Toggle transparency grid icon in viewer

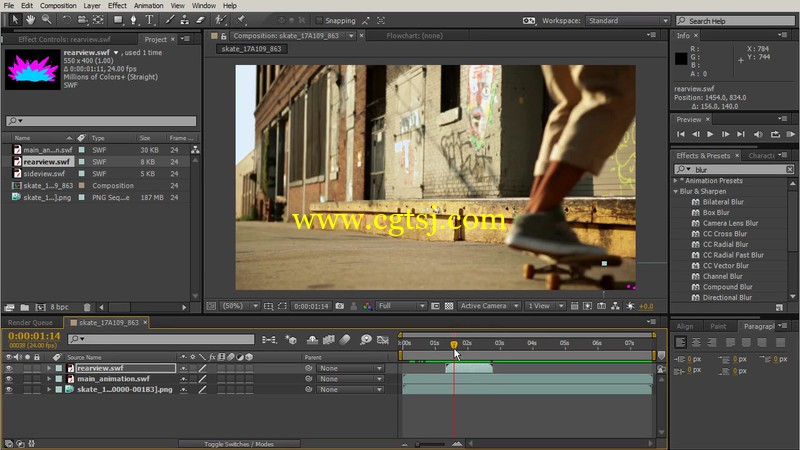[x=449, y=306]
